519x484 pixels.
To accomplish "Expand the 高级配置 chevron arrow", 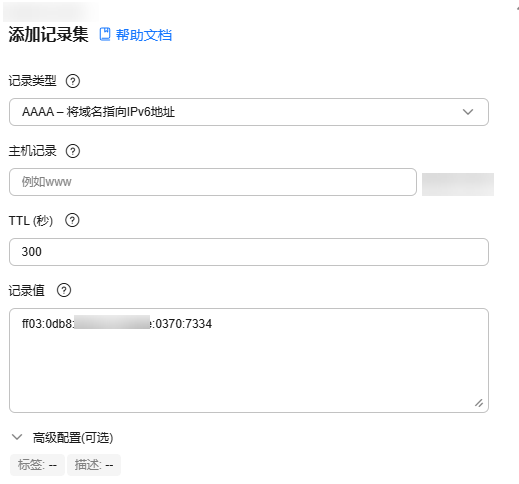I will 17,437.
